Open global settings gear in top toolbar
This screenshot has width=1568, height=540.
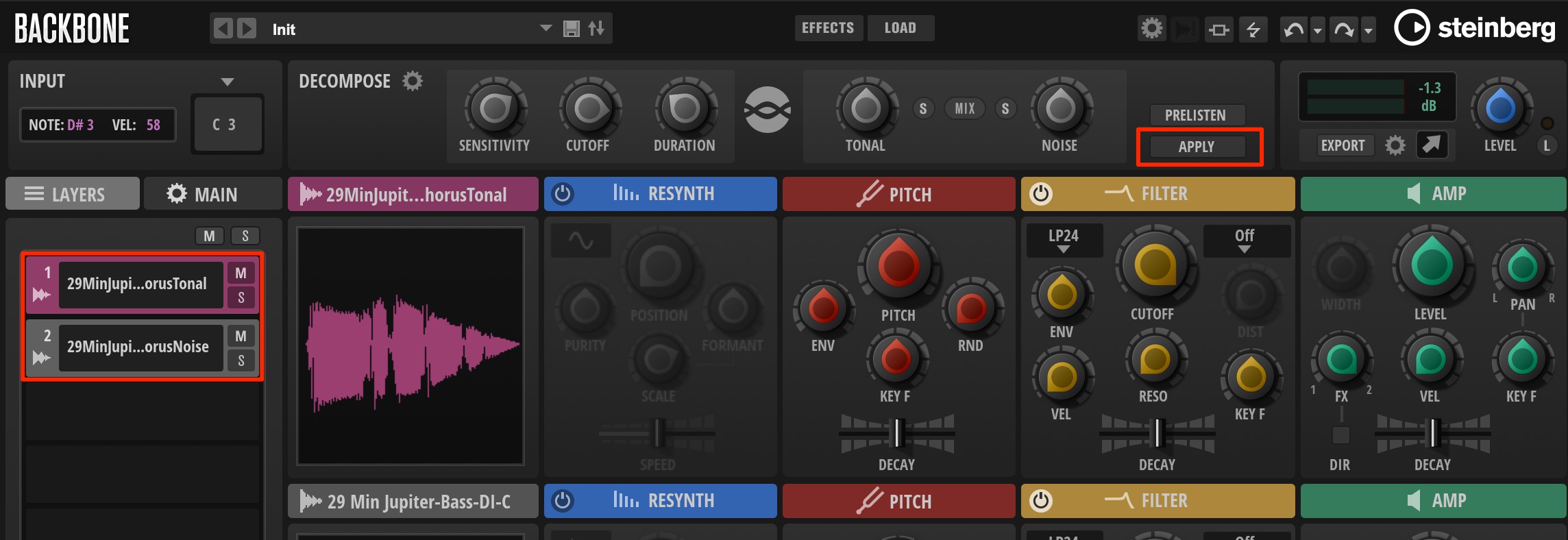(x=1151, y=29)
